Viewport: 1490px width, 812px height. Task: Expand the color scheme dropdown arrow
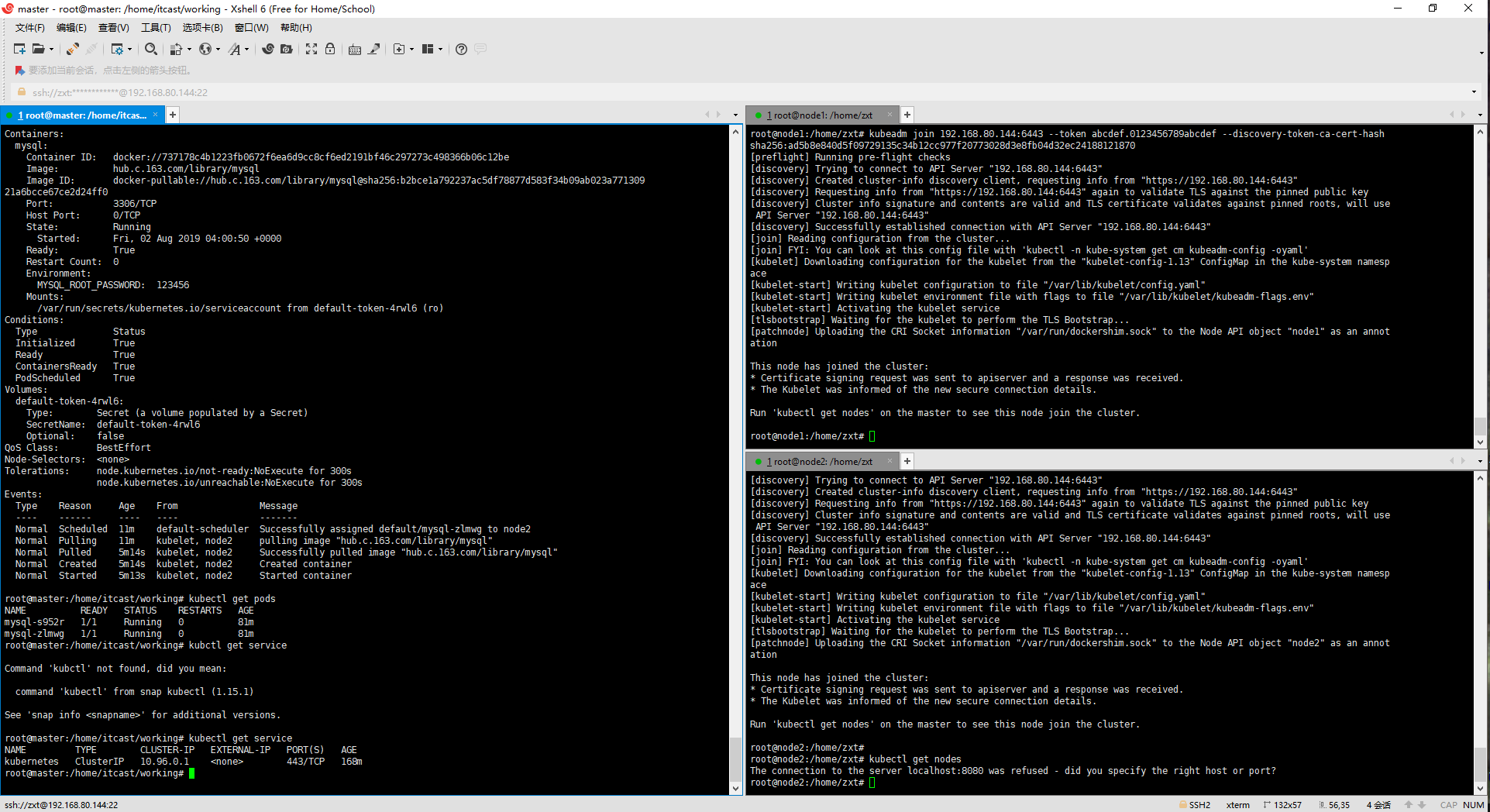click(x=190, y=50)
